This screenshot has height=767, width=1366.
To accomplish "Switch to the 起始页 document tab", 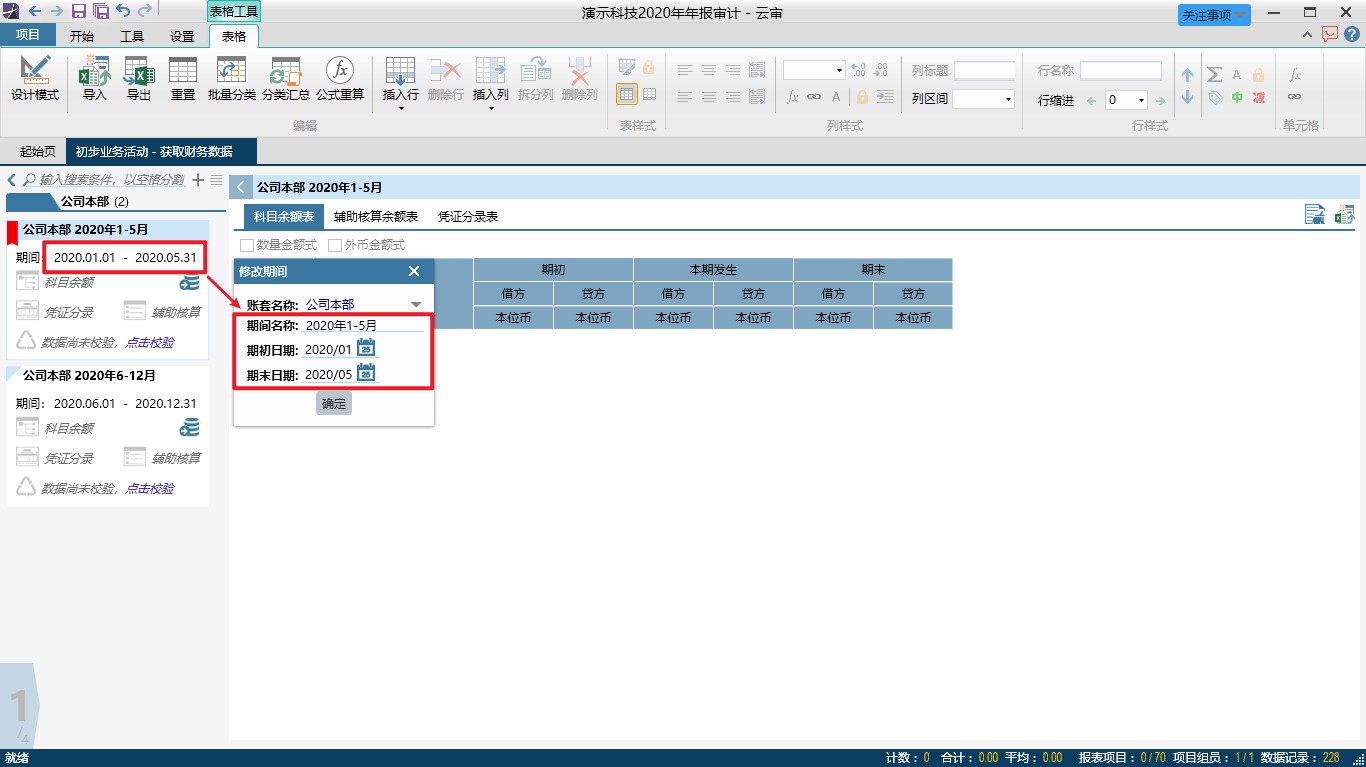I will click(38, 151).
